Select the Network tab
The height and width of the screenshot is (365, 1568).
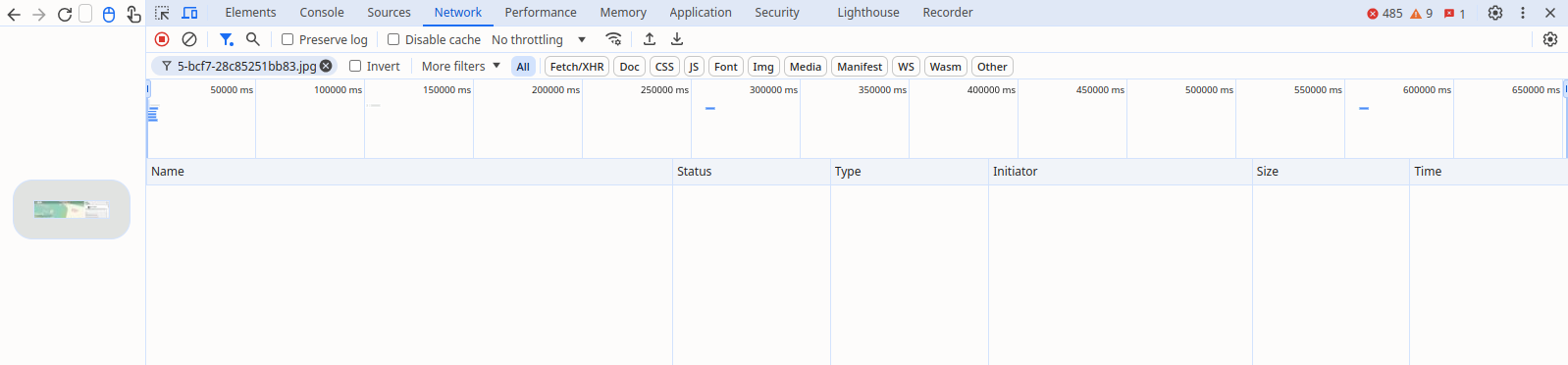click(458, 13)
